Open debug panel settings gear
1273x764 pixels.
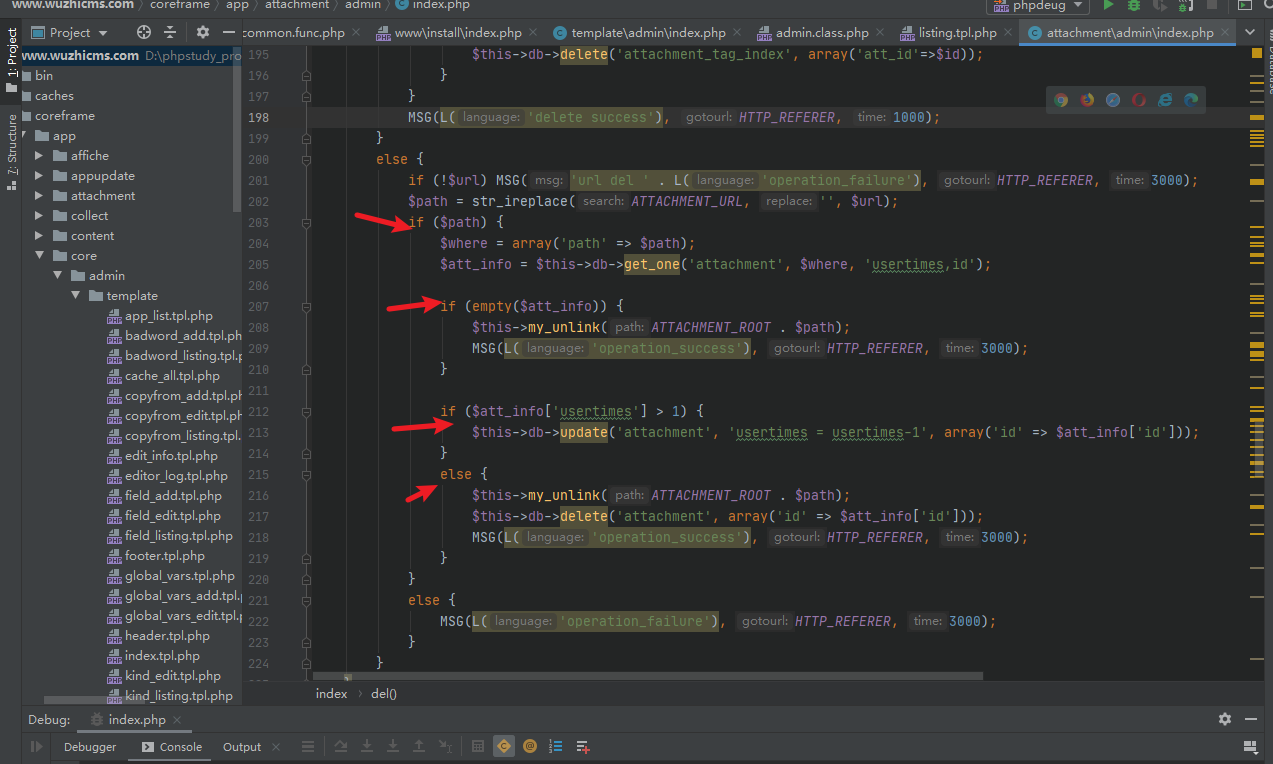[1225, 719]
